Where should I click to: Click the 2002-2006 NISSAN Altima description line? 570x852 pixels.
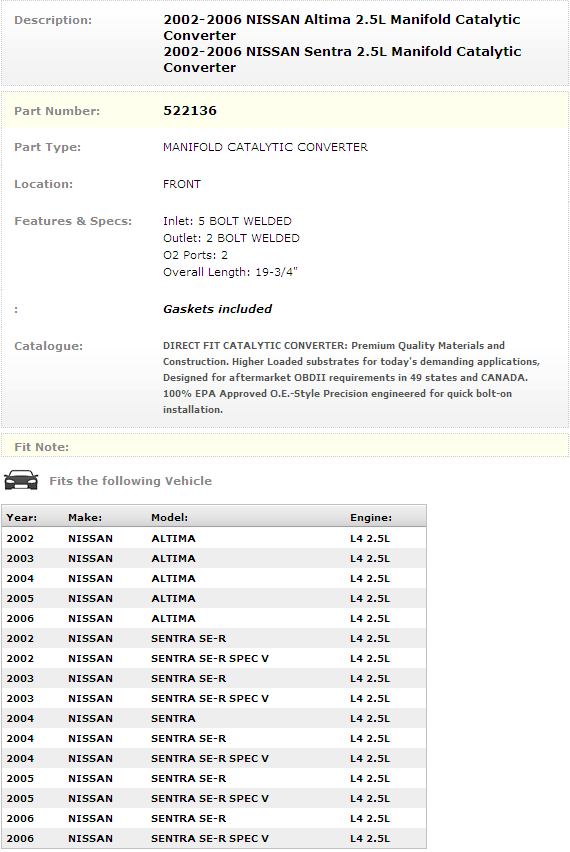tap(342, 28)
